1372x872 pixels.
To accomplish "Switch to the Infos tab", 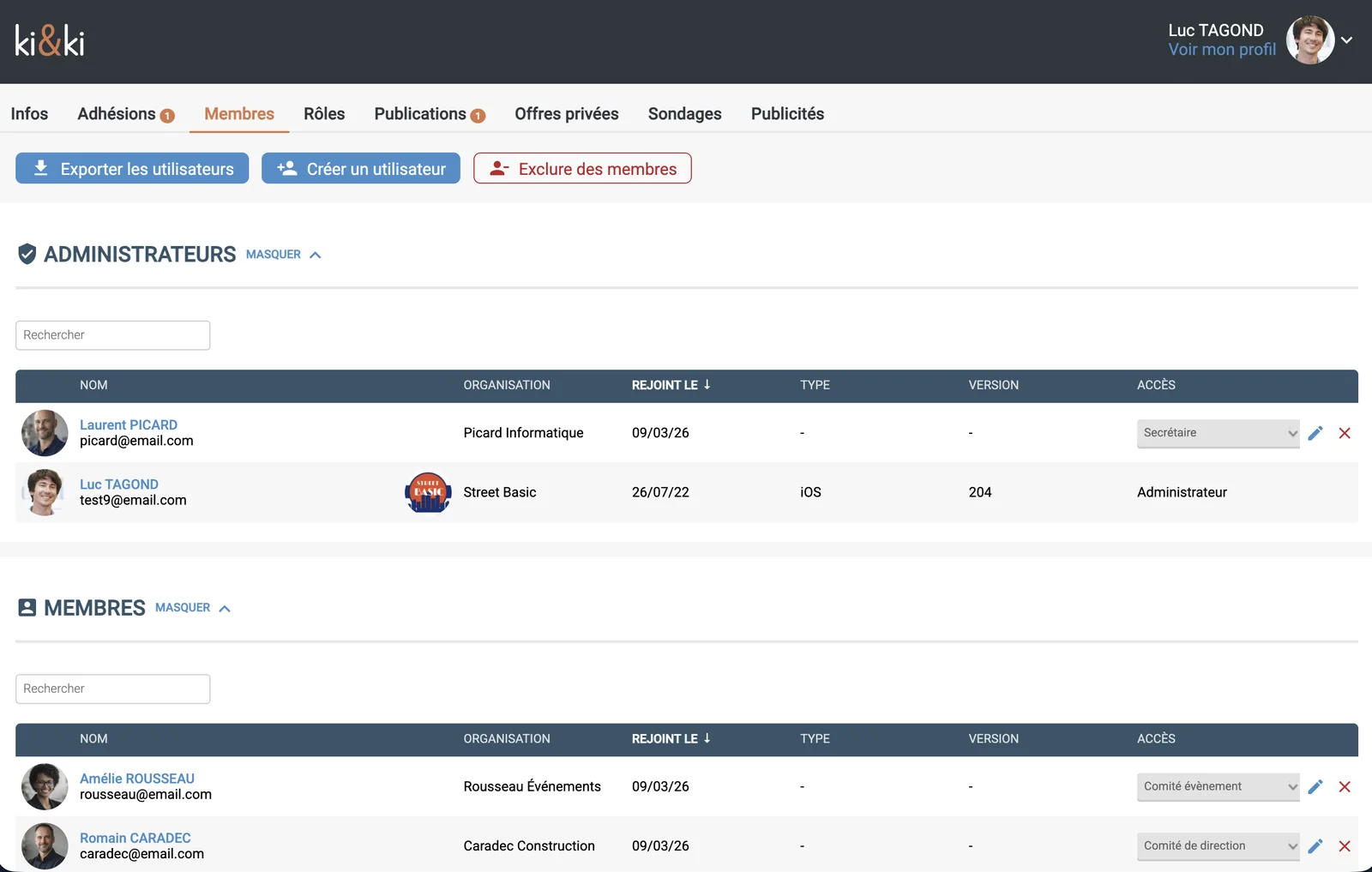I will click(29, 114).
